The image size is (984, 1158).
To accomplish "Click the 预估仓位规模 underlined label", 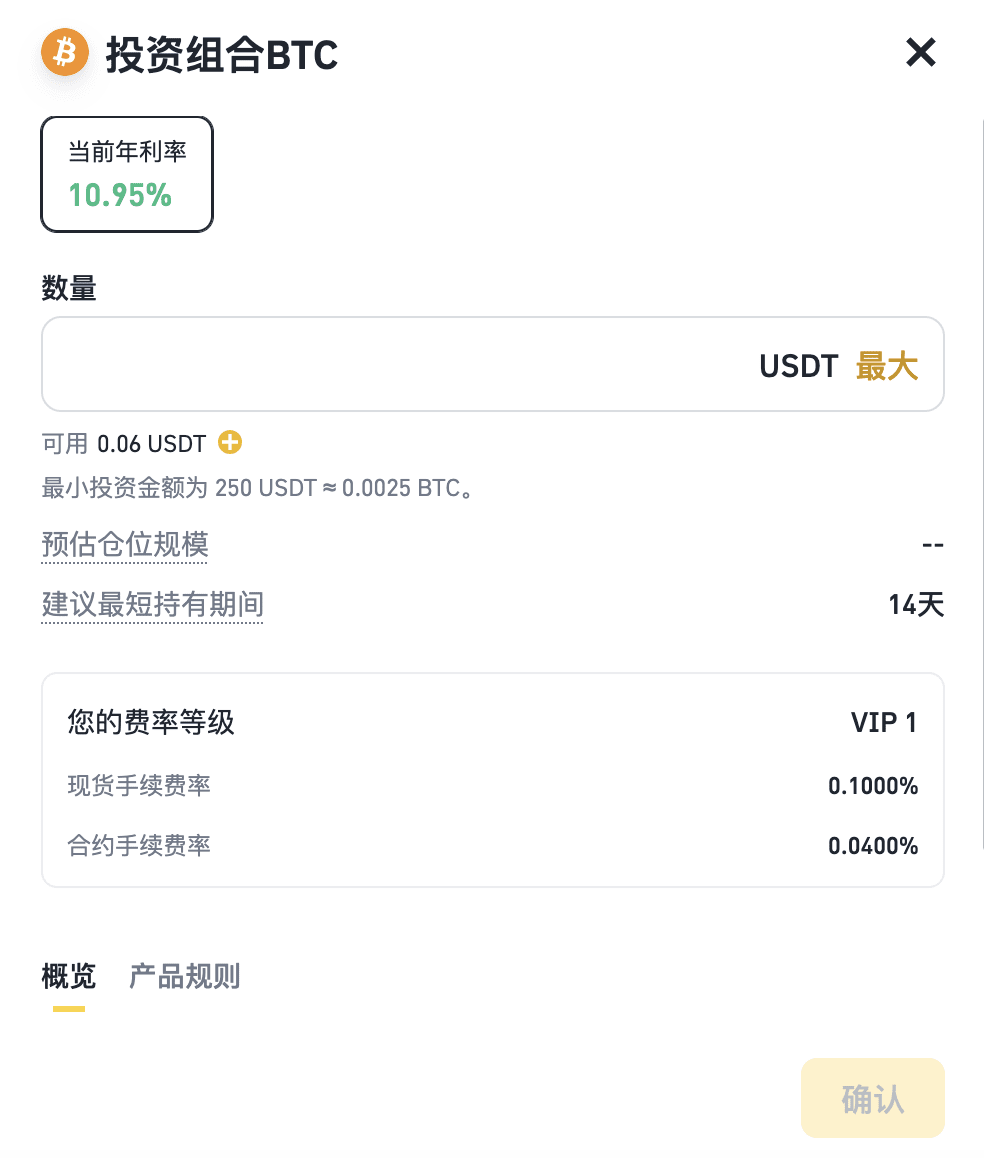I will [x=125, y=545].
